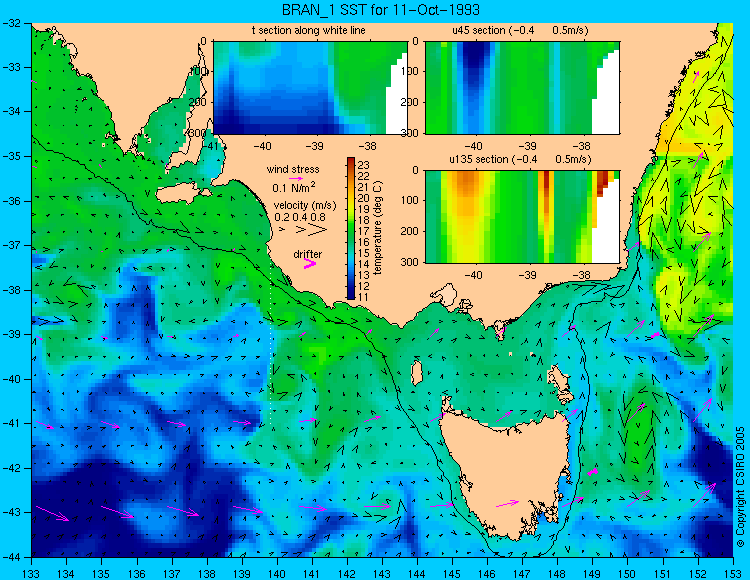Click colorbar value 23
750x580 pixels.
(x=363, y=165)
